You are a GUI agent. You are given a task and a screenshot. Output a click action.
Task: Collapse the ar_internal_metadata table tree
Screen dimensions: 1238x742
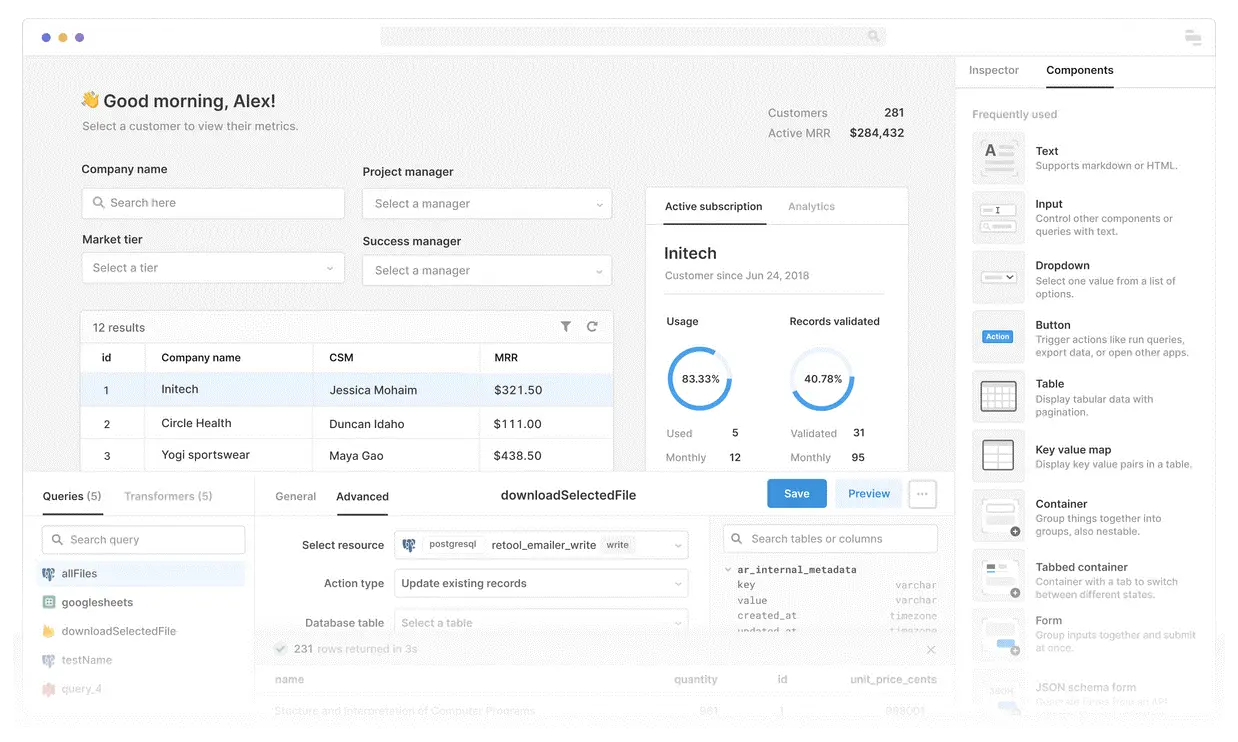pyautogui.click(x=728, y=570)
